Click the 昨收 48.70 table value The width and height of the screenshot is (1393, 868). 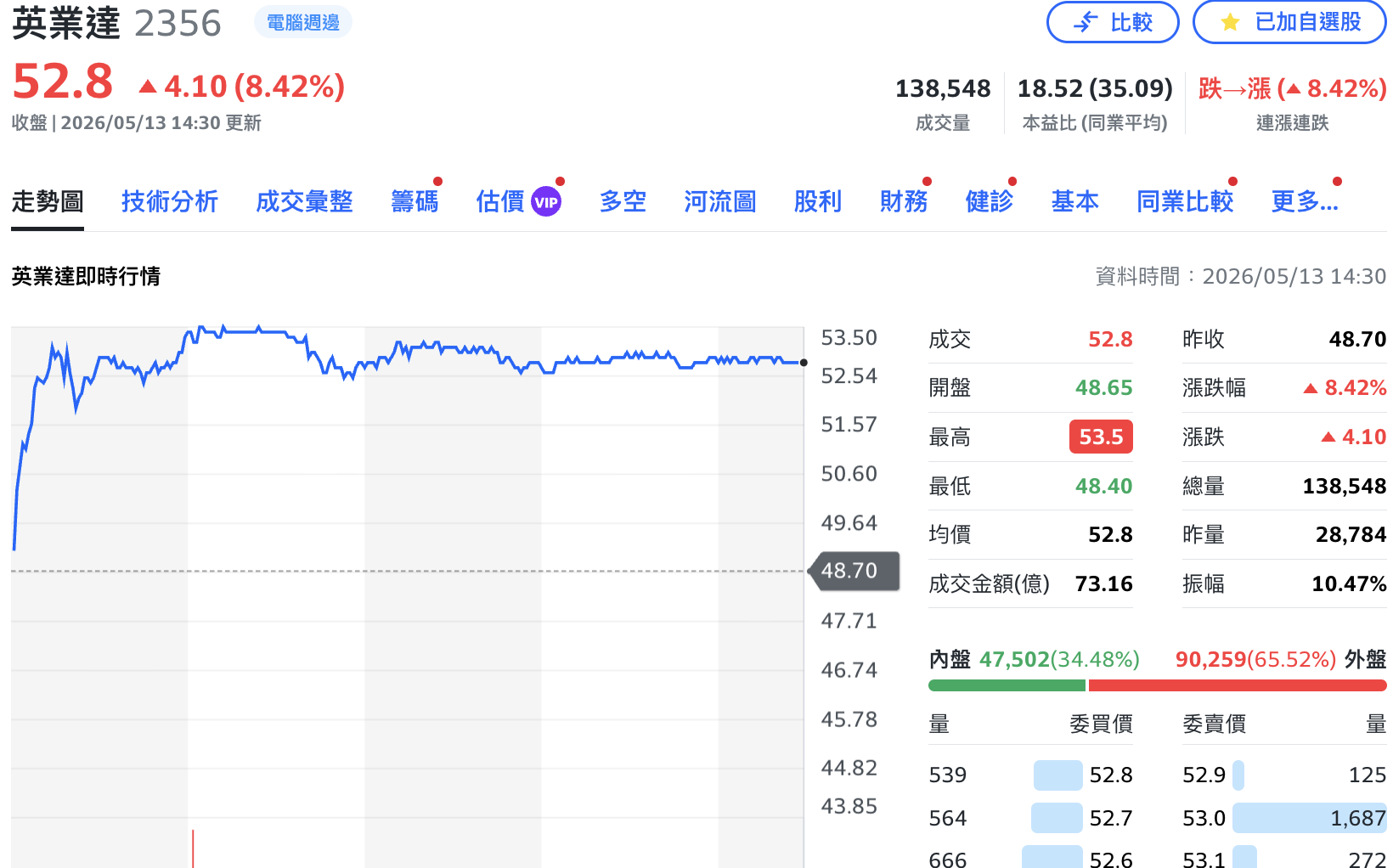click(x=1357, y=339)
